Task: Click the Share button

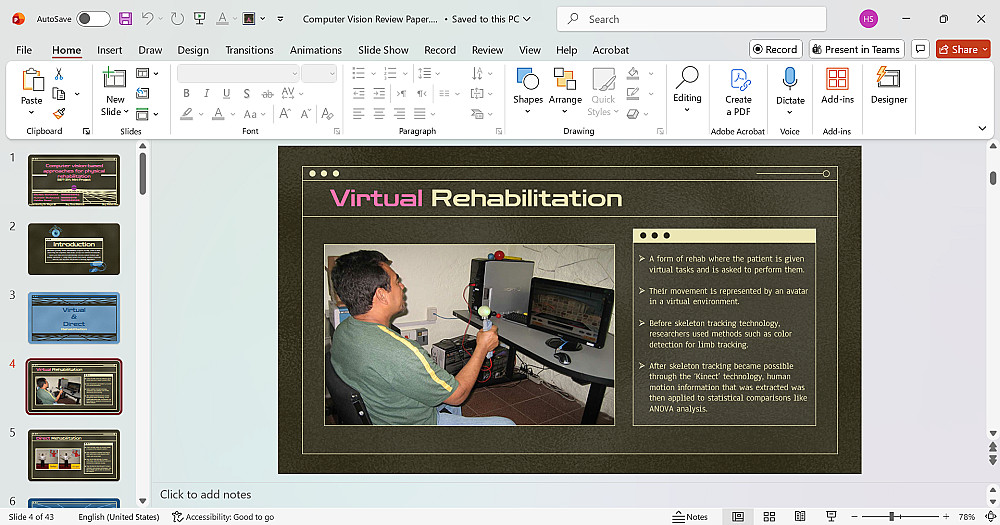Action: pos(963,49)
